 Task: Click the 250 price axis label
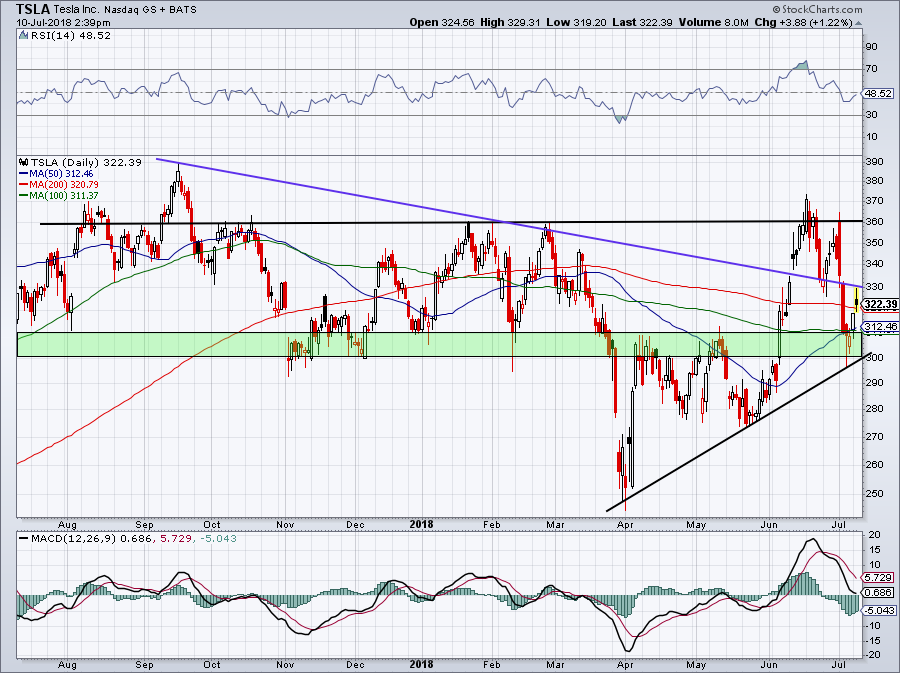pyautogui.click(x=874, y=493)
